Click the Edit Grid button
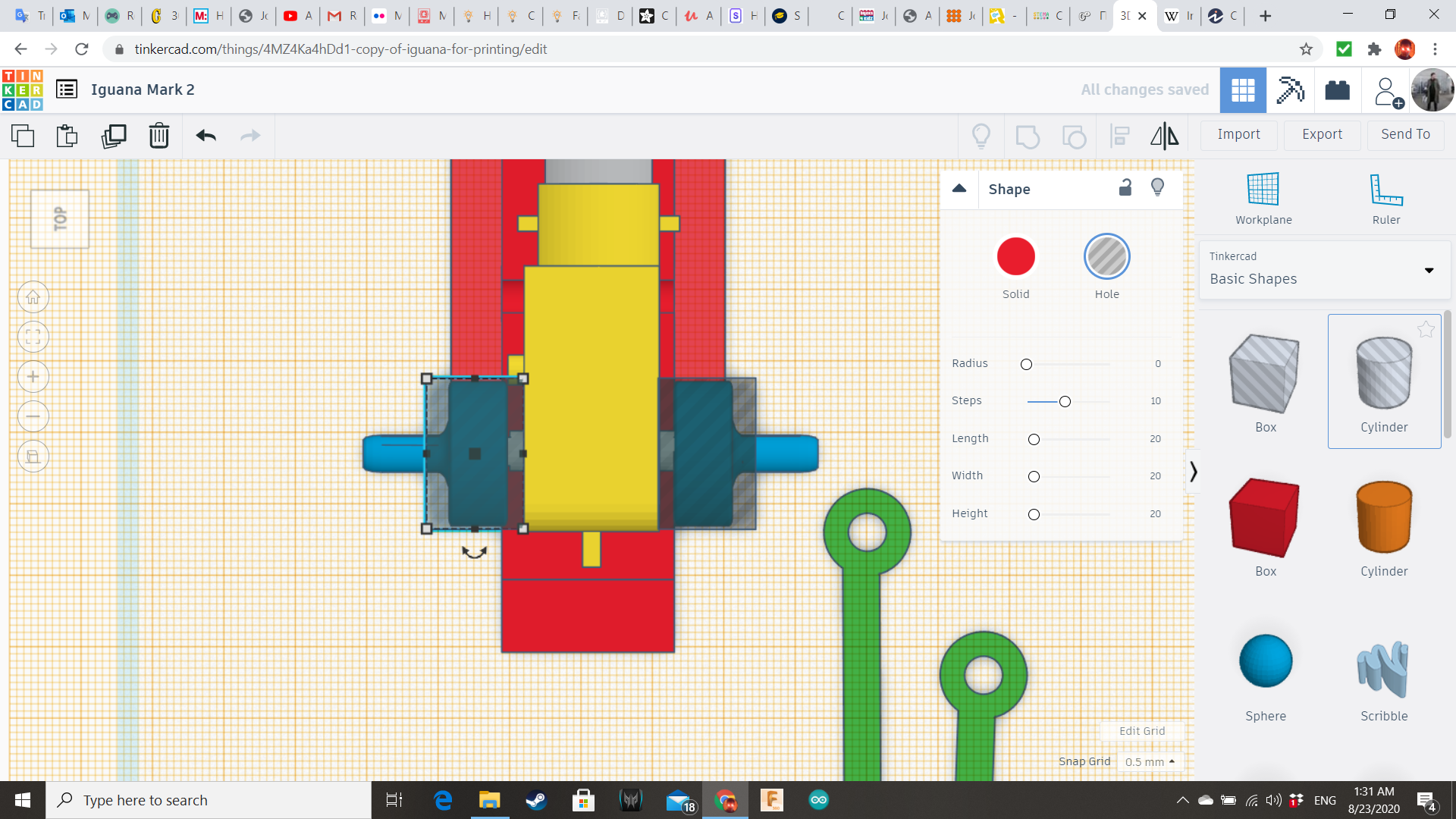Screen dimensions: 1456x819 (x=1141, y=731)
